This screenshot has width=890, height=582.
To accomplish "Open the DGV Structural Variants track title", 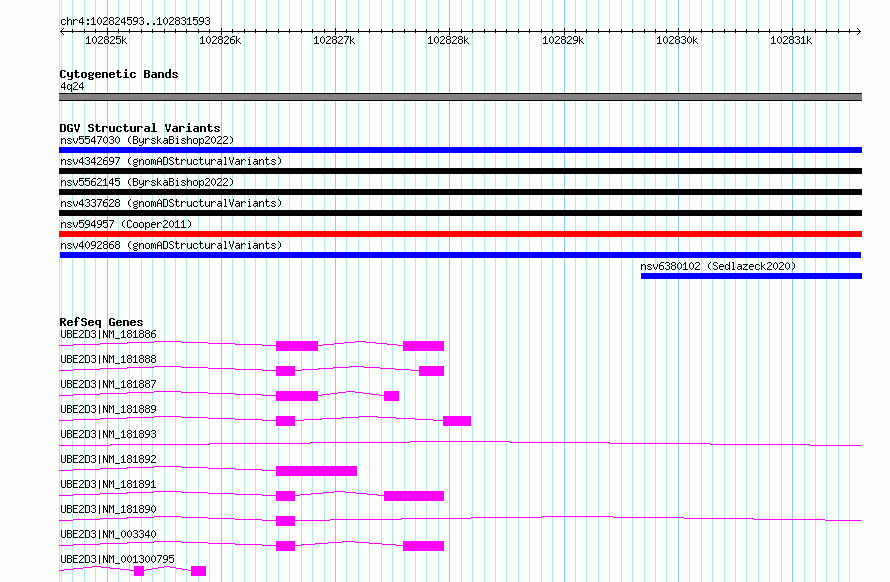I will click(x=140, y=128).
